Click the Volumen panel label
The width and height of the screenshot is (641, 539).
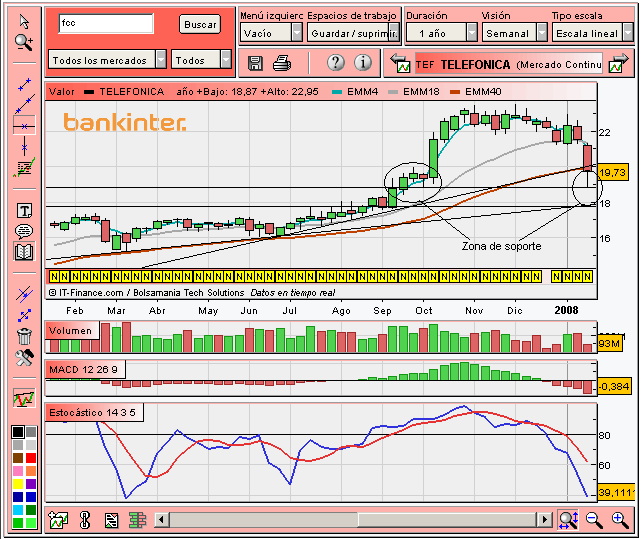[x=71, y=330]
